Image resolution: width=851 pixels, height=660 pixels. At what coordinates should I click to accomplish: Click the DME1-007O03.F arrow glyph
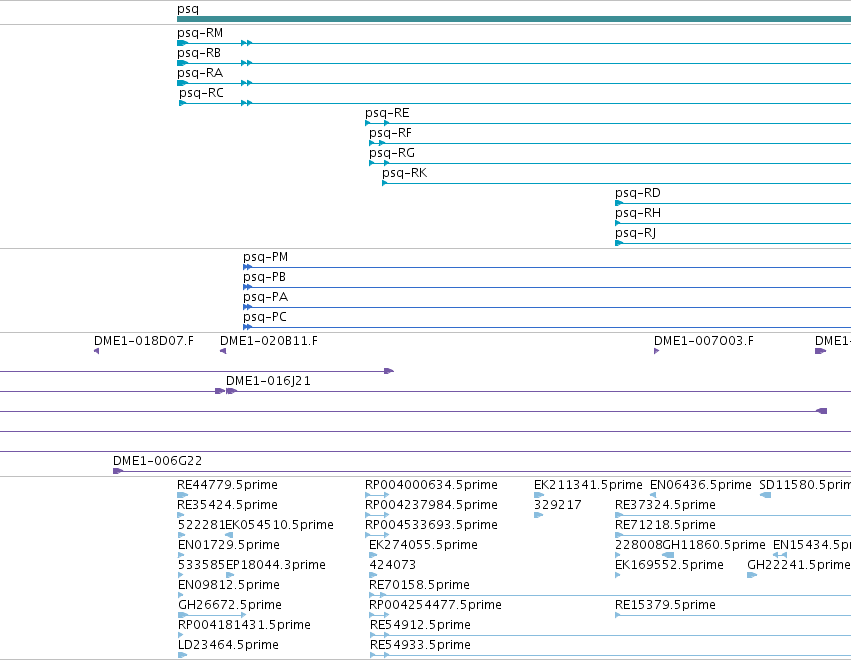[657, 351]
